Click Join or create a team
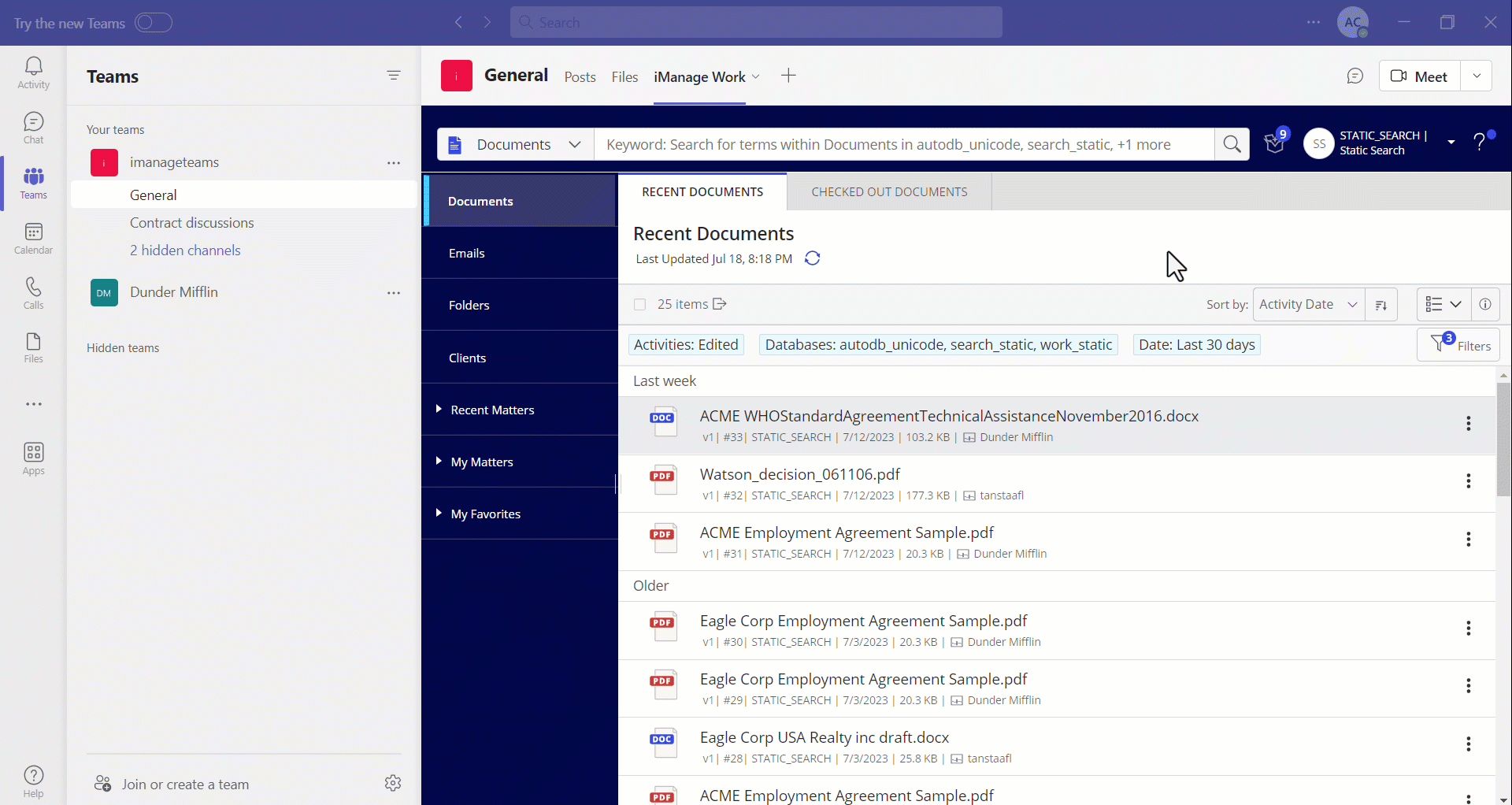 tap(183, 784)
